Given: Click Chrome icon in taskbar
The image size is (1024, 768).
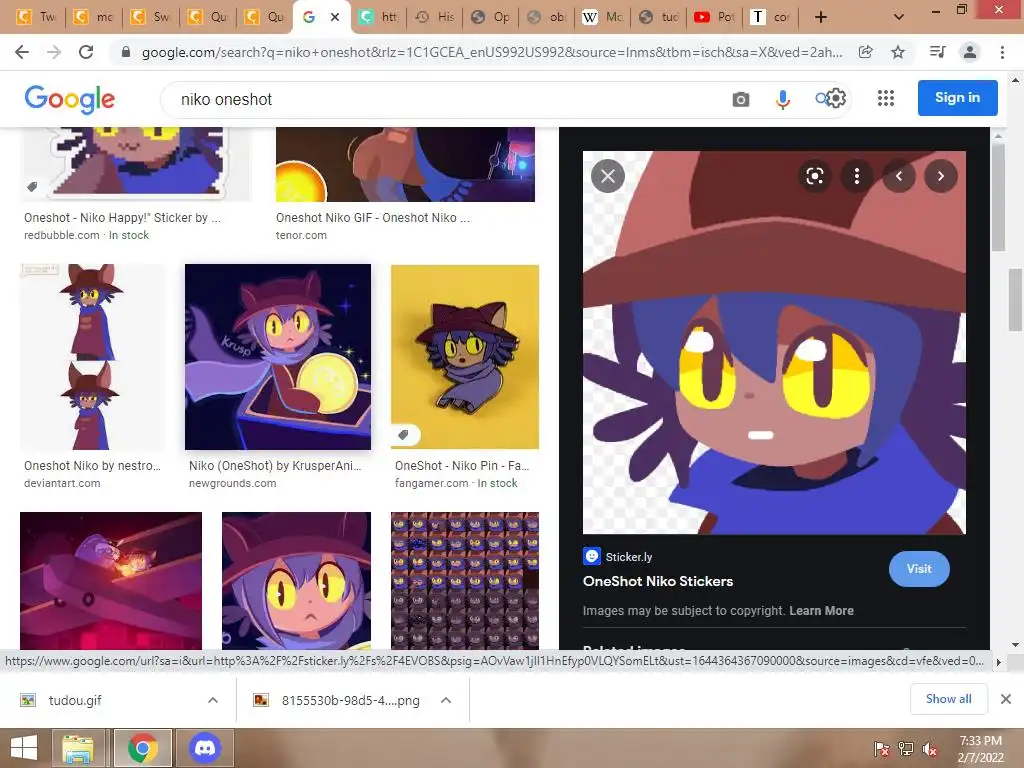Looking at the screenshot, I should coord(142,748).
